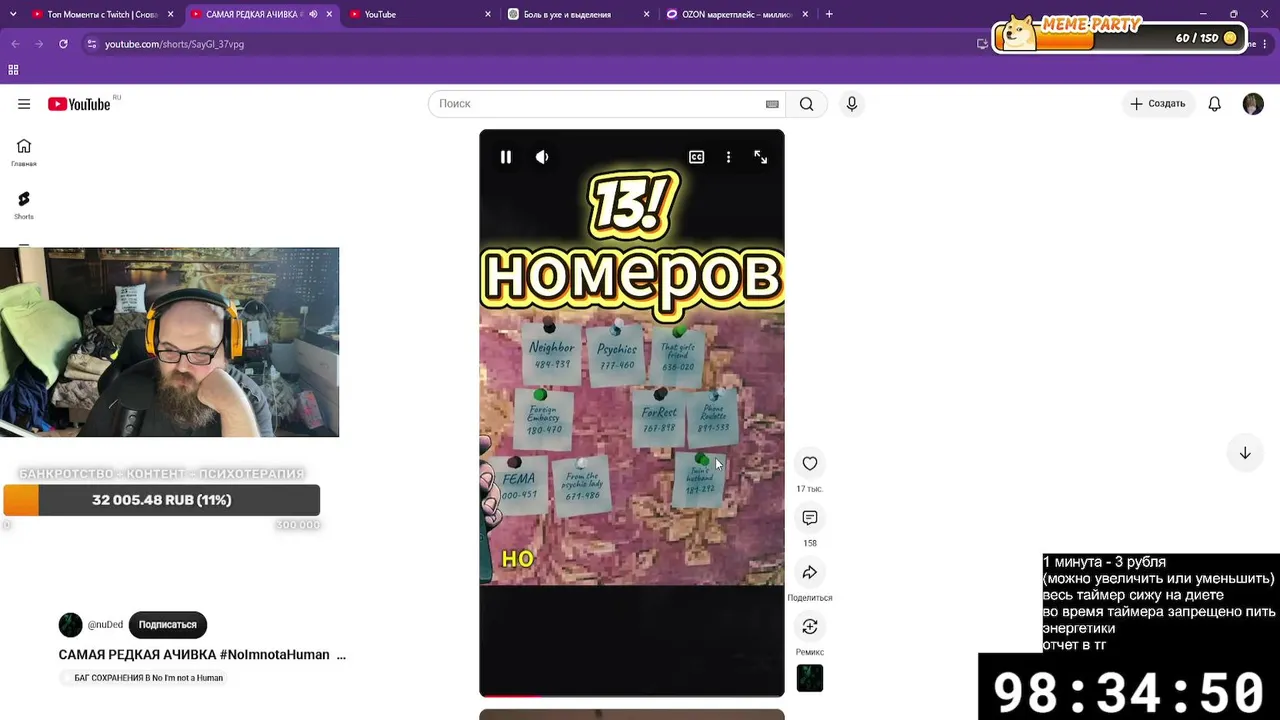Subscribe with the Подписаться button
This screenshot has height=720, width=1280.
click(167, 625)
